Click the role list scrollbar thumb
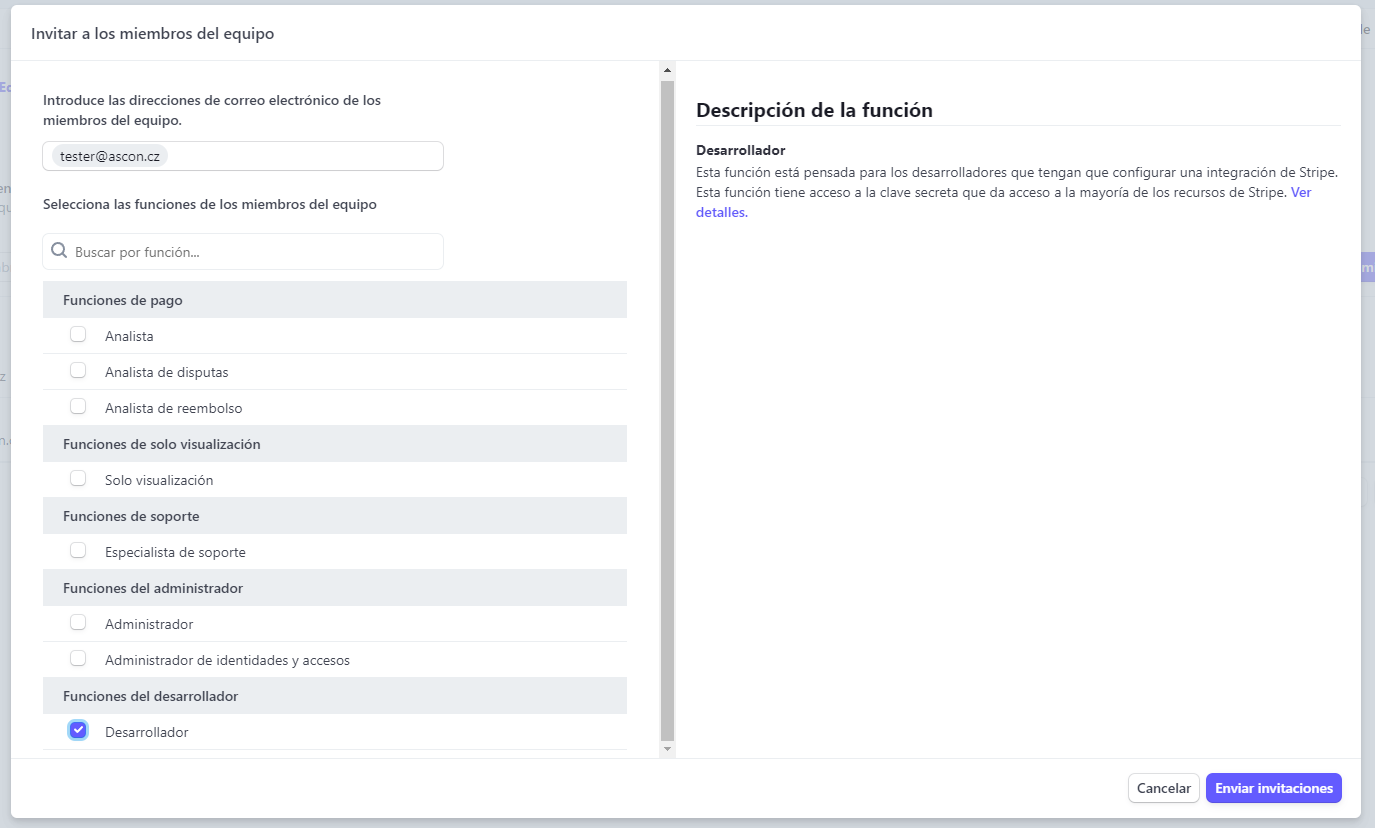Viewport: 1375px width, 828px height. (668, 410)
